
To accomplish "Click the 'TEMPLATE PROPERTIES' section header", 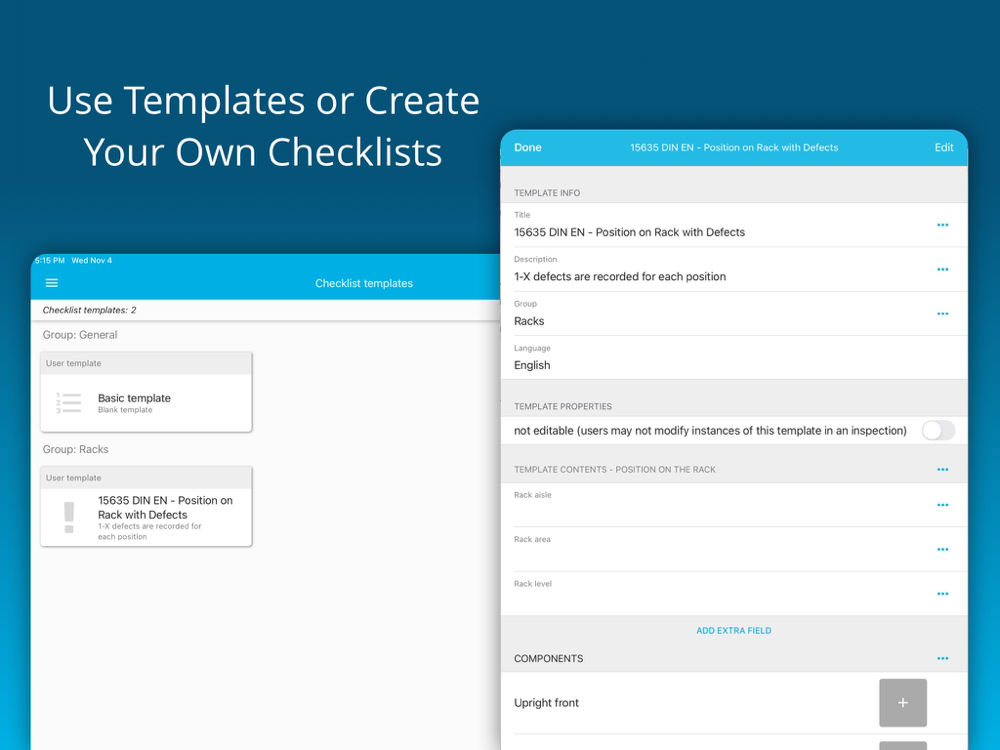I will (562, 406).
